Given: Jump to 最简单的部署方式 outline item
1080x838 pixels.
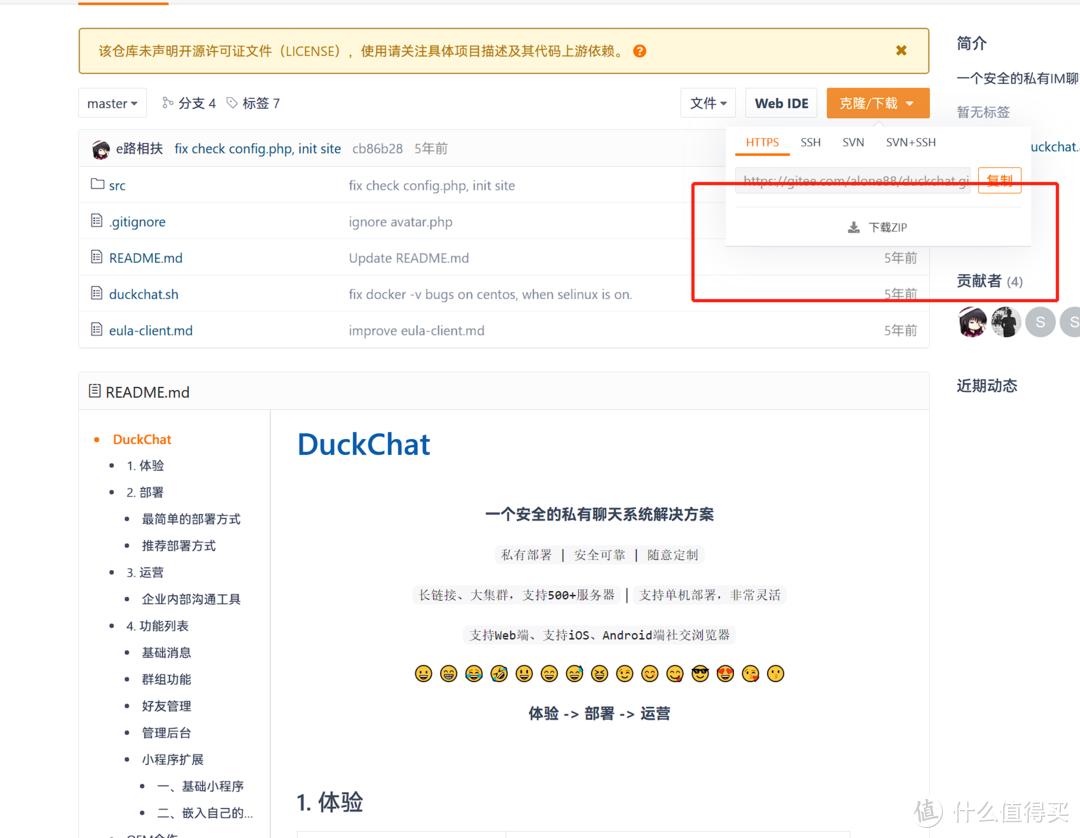Looking at the screenshot, I should (191, 519).
